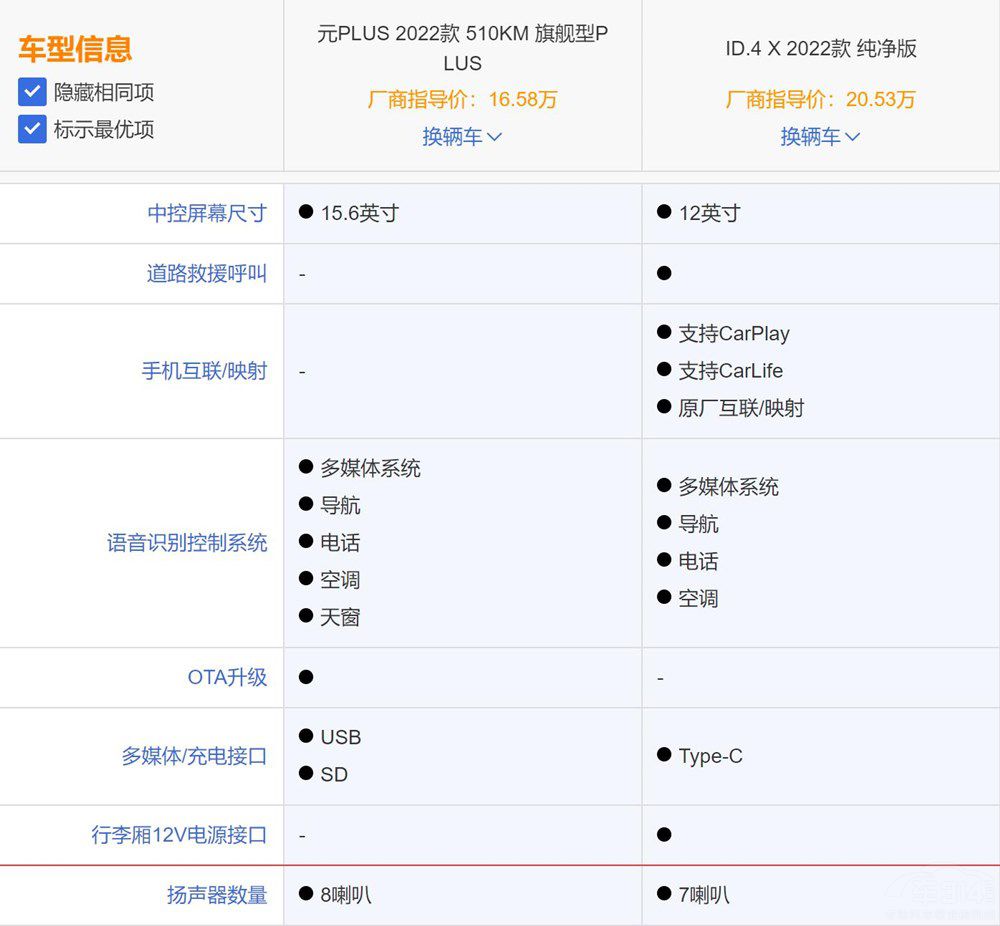Open the OTA升级 parameter link

tap(227, 677)
